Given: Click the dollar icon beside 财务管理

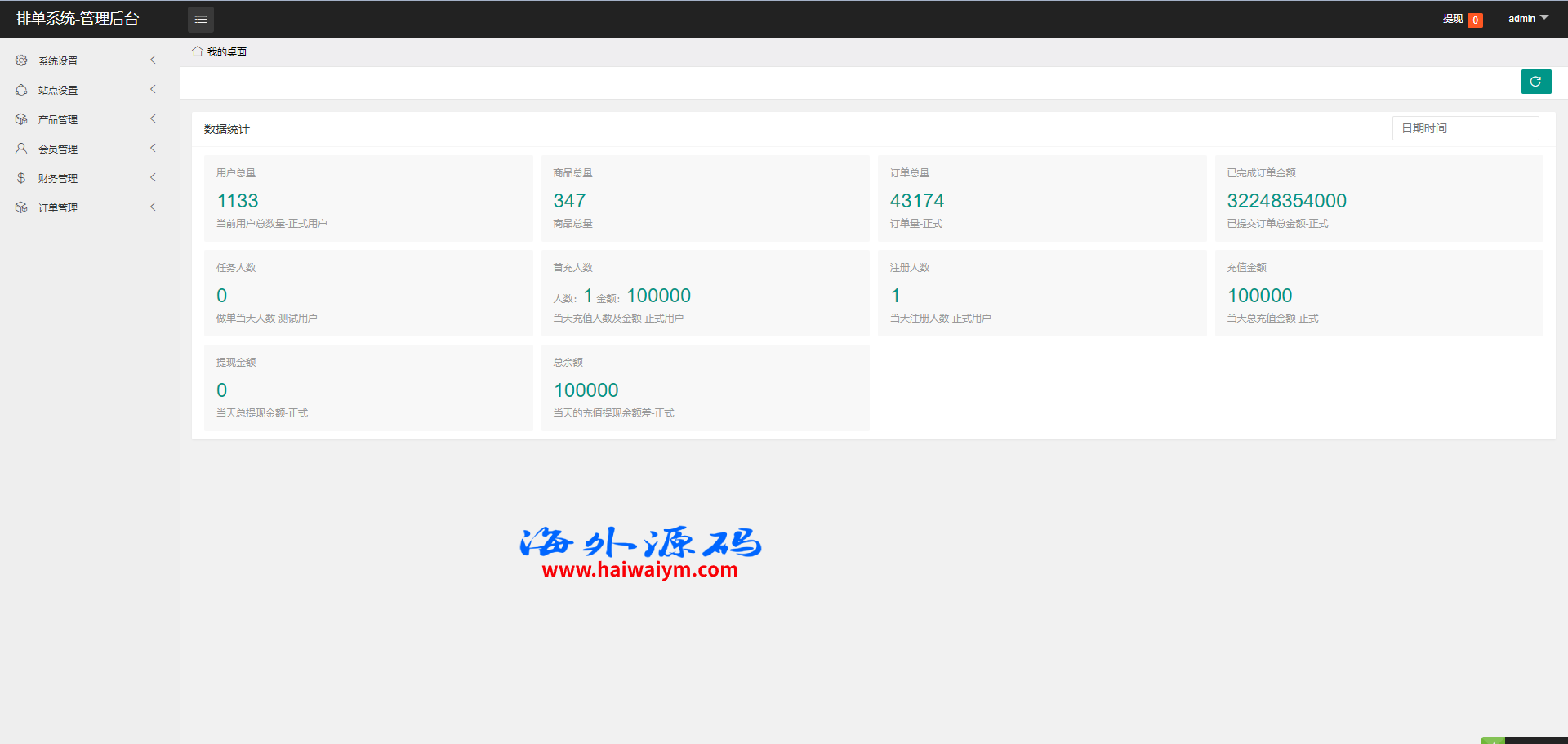Looking at the screenshot, I should (x=21, y=178).
